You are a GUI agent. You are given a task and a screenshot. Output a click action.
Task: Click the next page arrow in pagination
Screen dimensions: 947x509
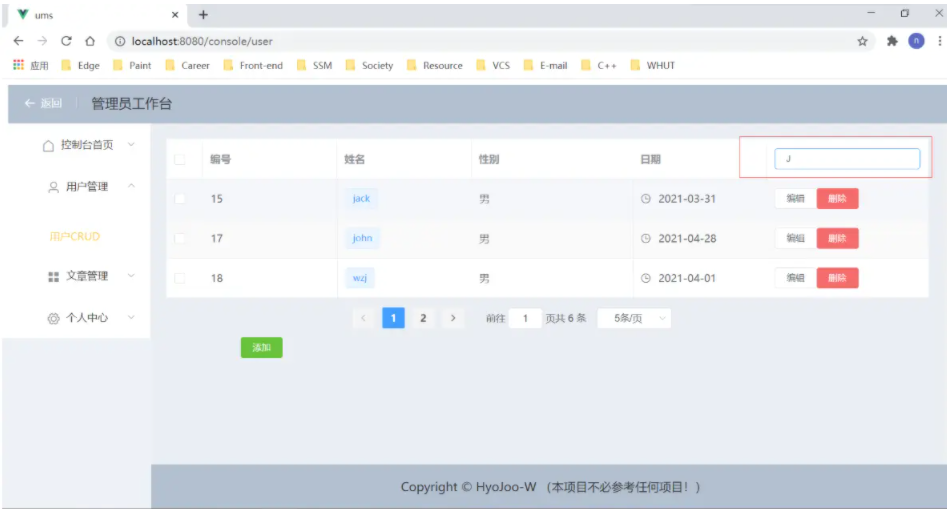[453, 318]
